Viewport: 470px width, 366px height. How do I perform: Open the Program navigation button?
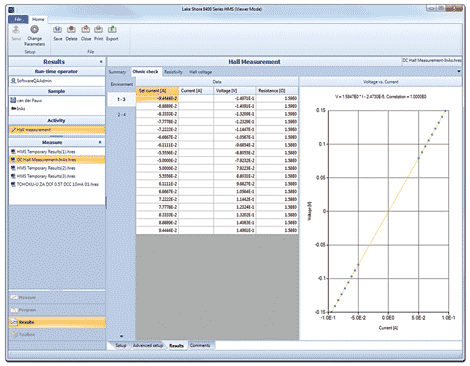(57, 310)
